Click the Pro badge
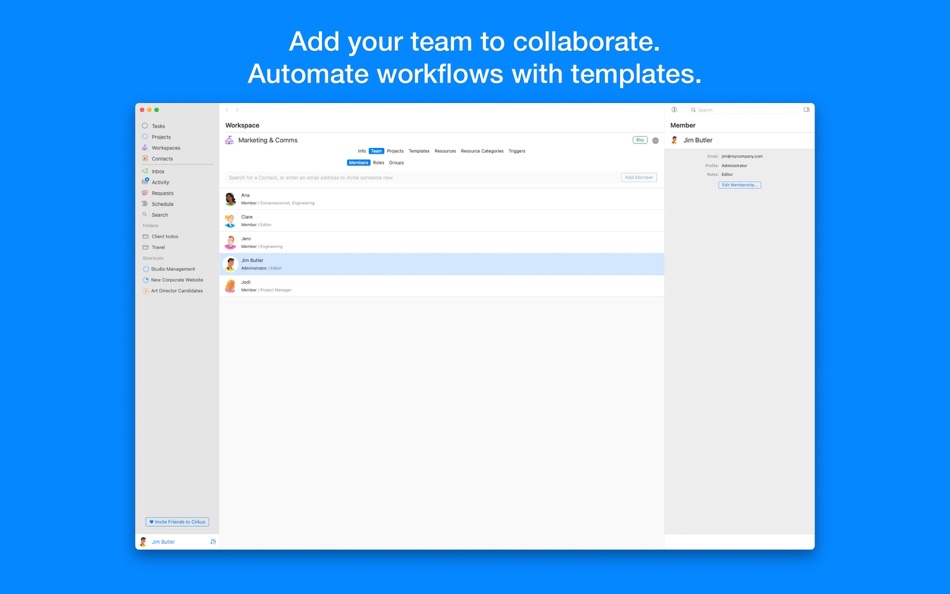Image resolution: width=950 pixels, height=594 pixels. coord(640,140)
